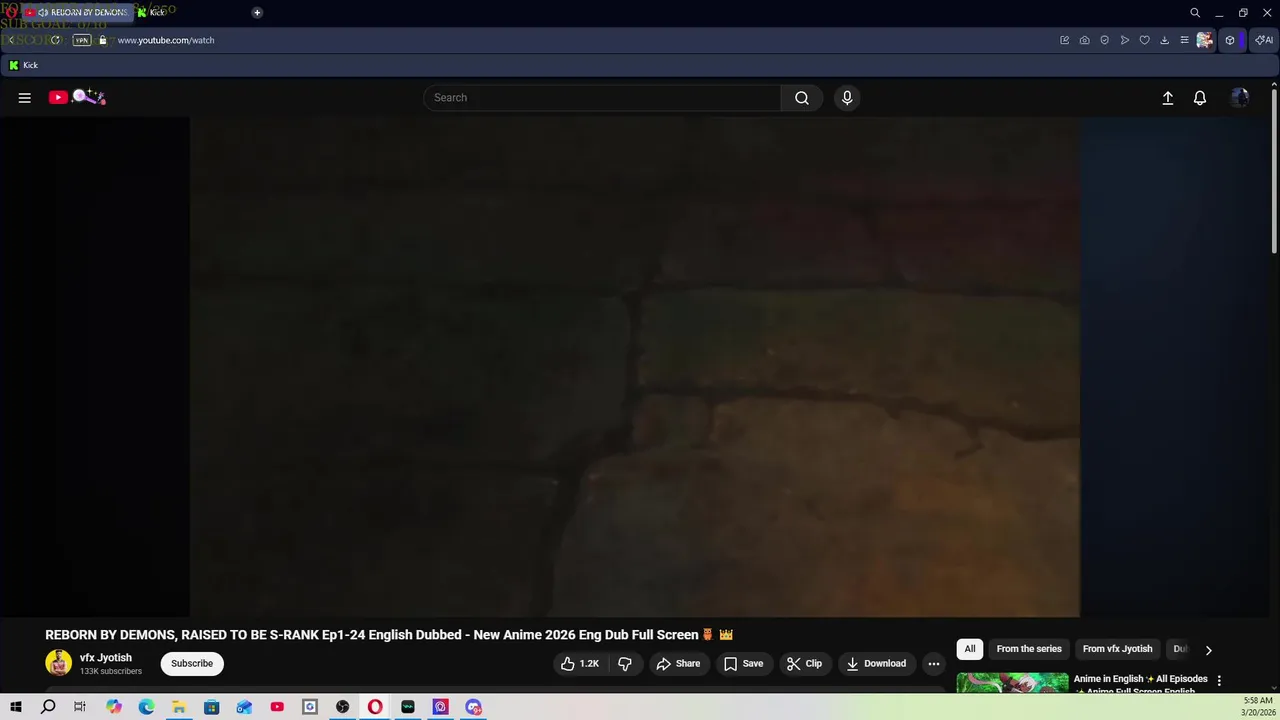Screen dimensions: 1280x720
Task: Open the ad blocker shield icon
Action: (1105, 40)
